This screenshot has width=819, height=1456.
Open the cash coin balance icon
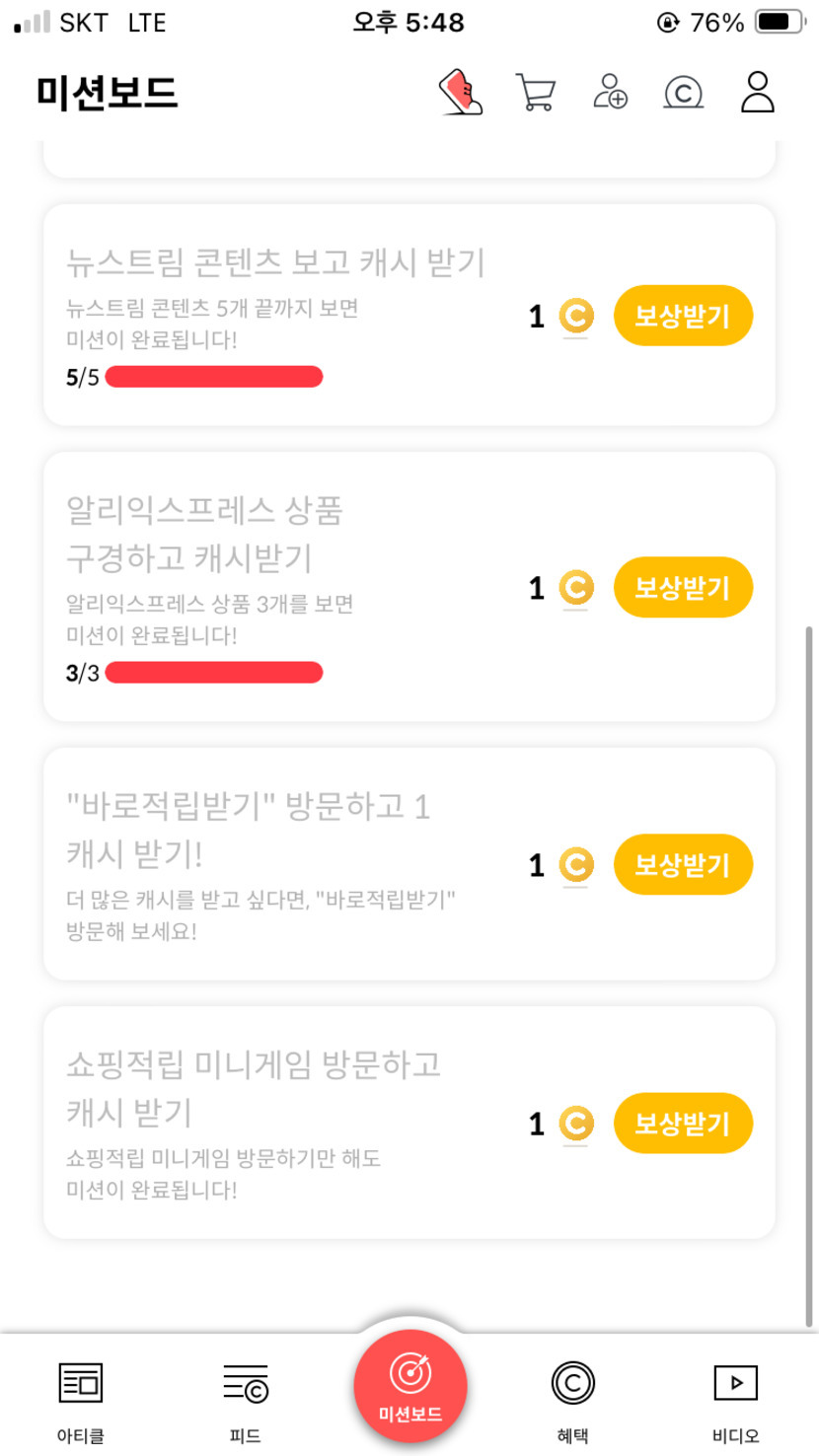click(683, 93)
